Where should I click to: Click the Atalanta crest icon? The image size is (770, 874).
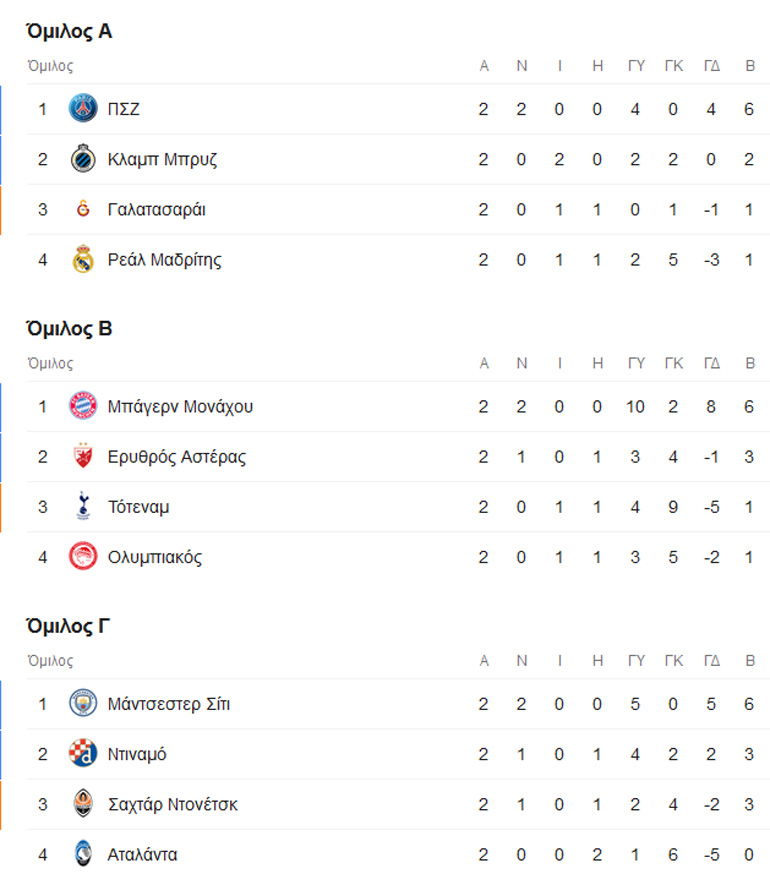tap(83, 854)
